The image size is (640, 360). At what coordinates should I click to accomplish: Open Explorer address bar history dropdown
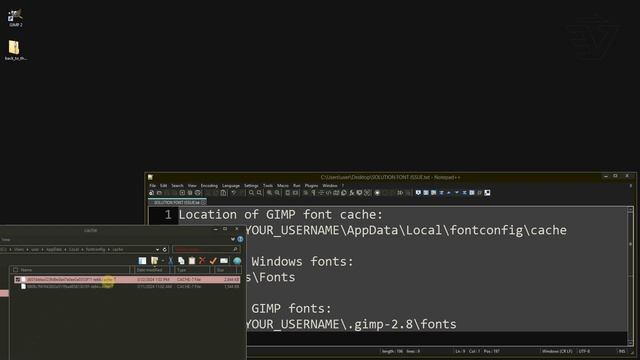pyautogui.click(x=158, y=249)
